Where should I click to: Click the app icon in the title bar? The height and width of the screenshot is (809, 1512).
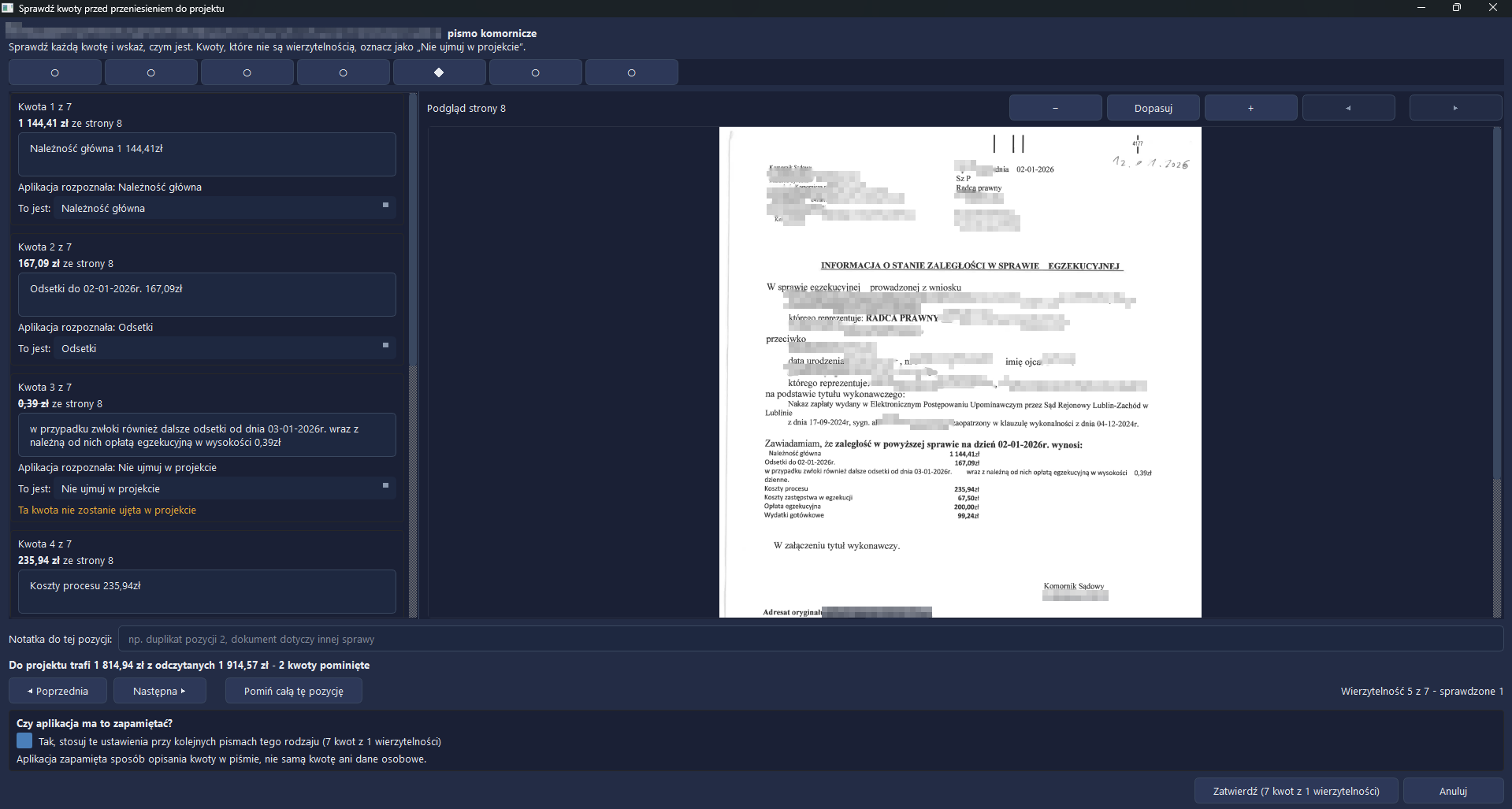click(x=8, y=8)
